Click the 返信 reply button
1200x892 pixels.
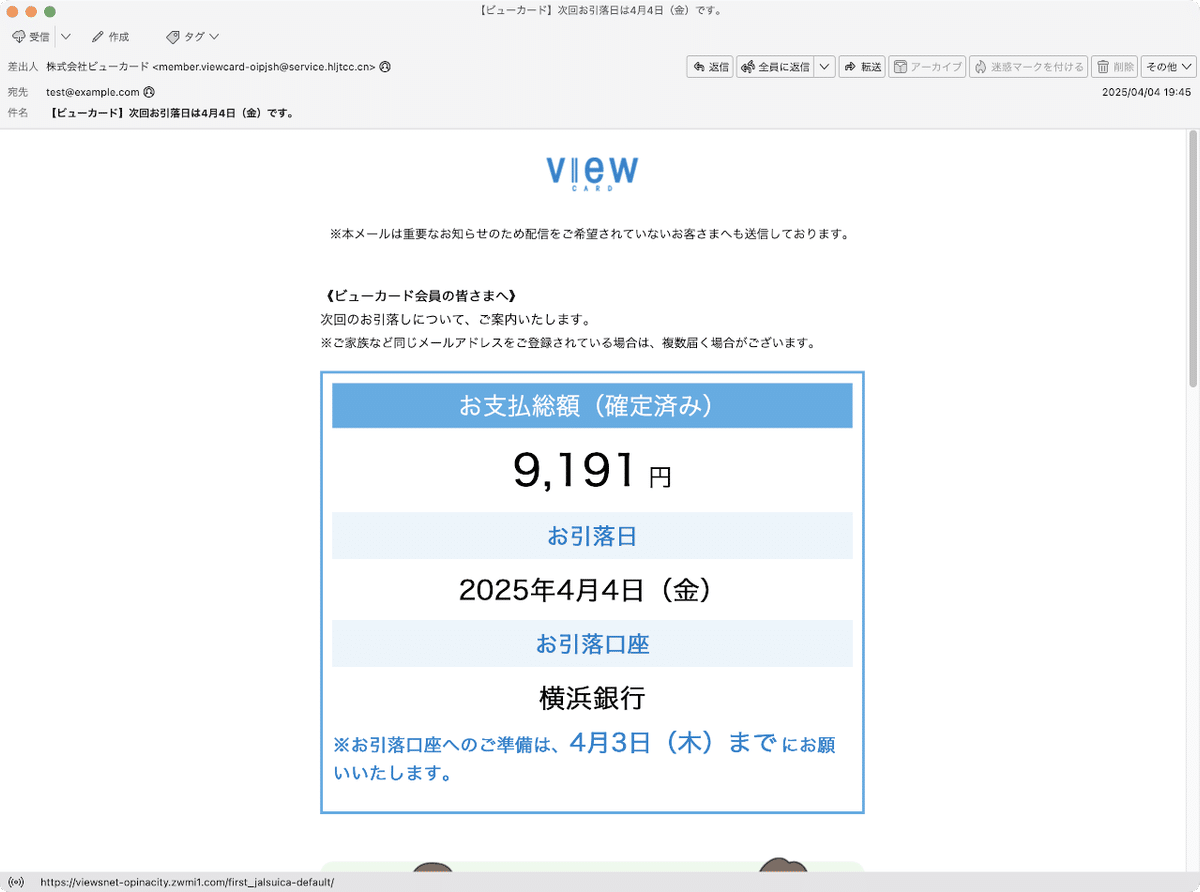[709, 67]
